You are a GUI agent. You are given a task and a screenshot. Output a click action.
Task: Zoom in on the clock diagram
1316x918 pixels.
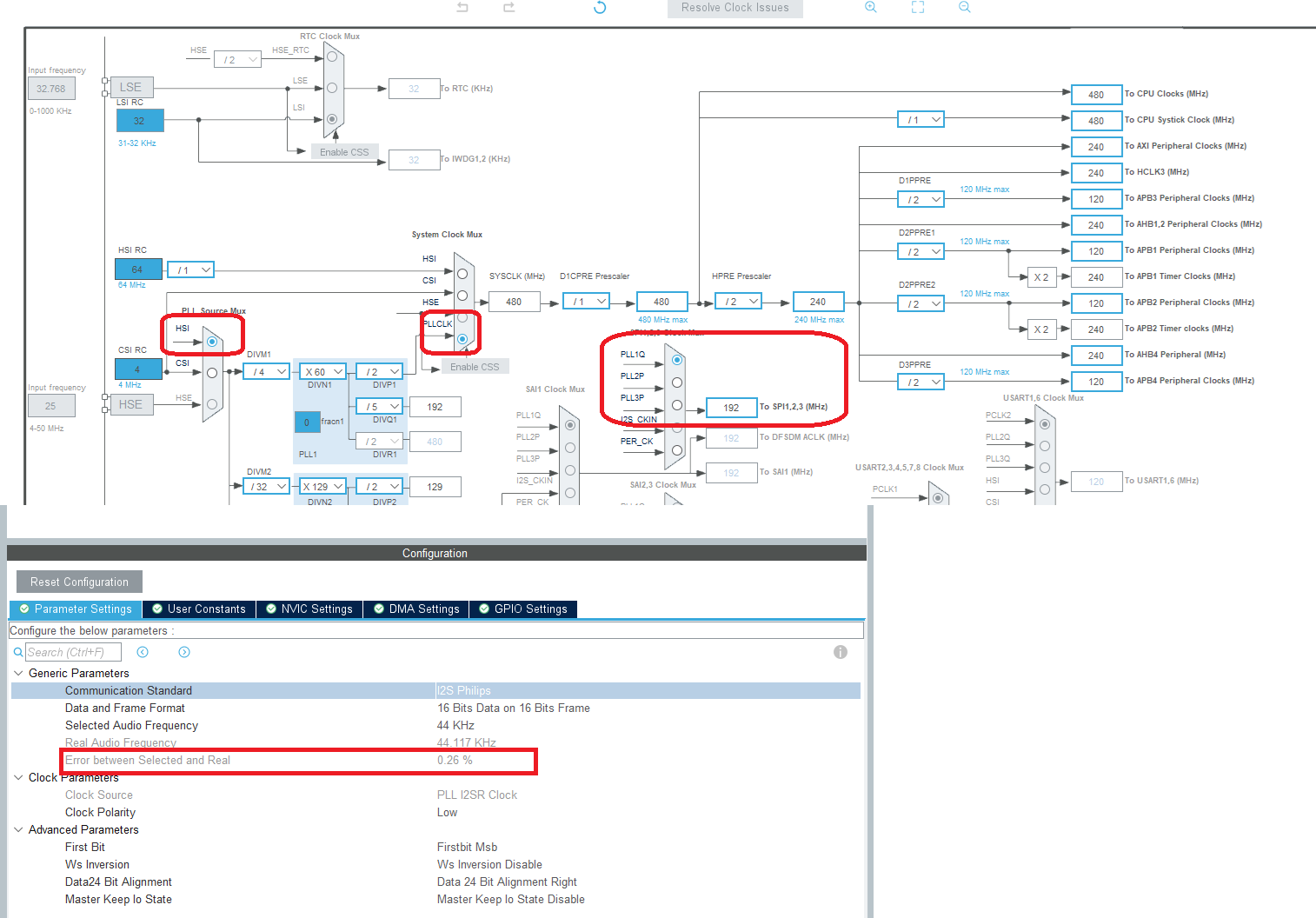(x=871, y=8)
